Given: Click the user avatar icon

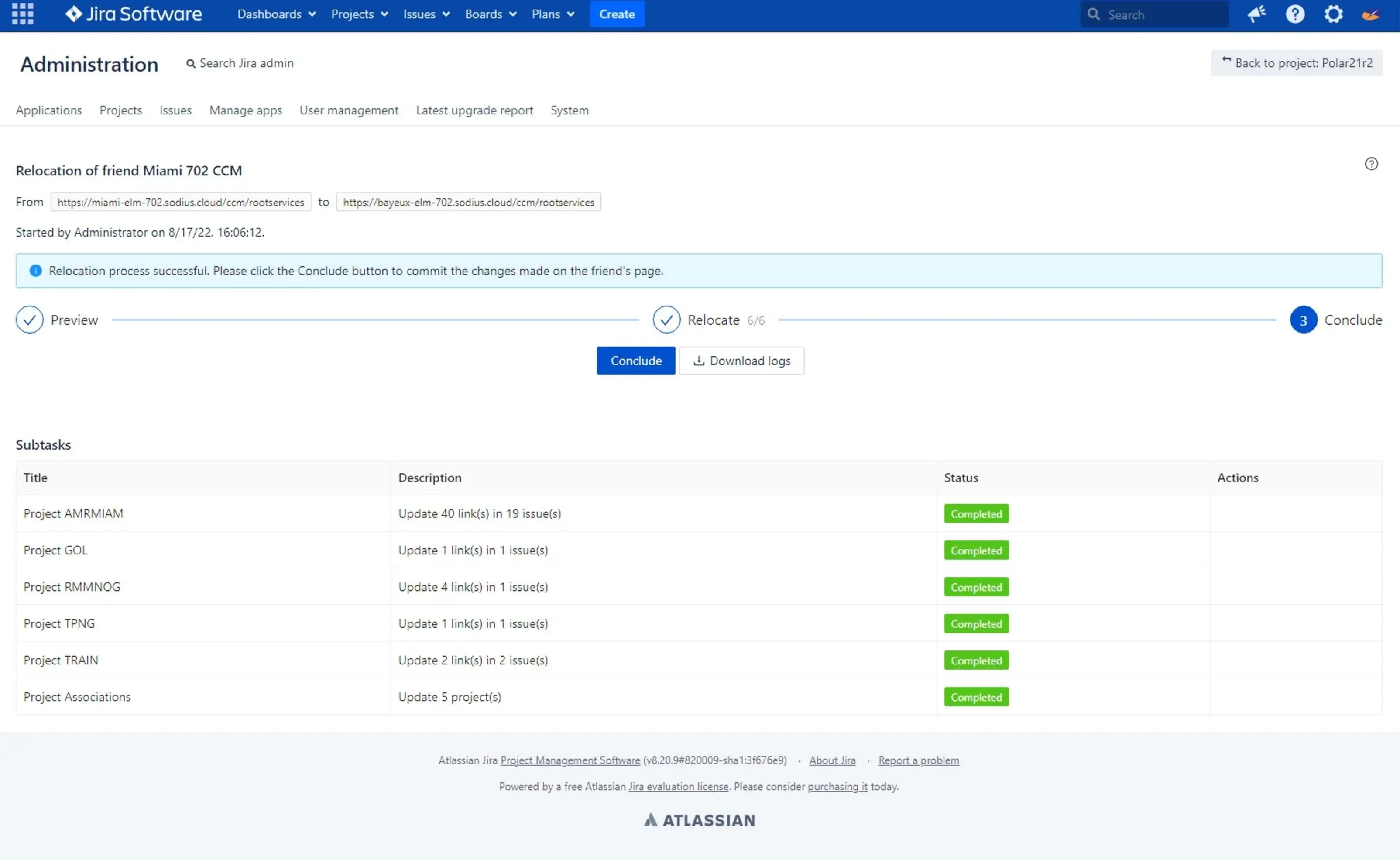Looking at the screenshot, I should pos(1372,14).
